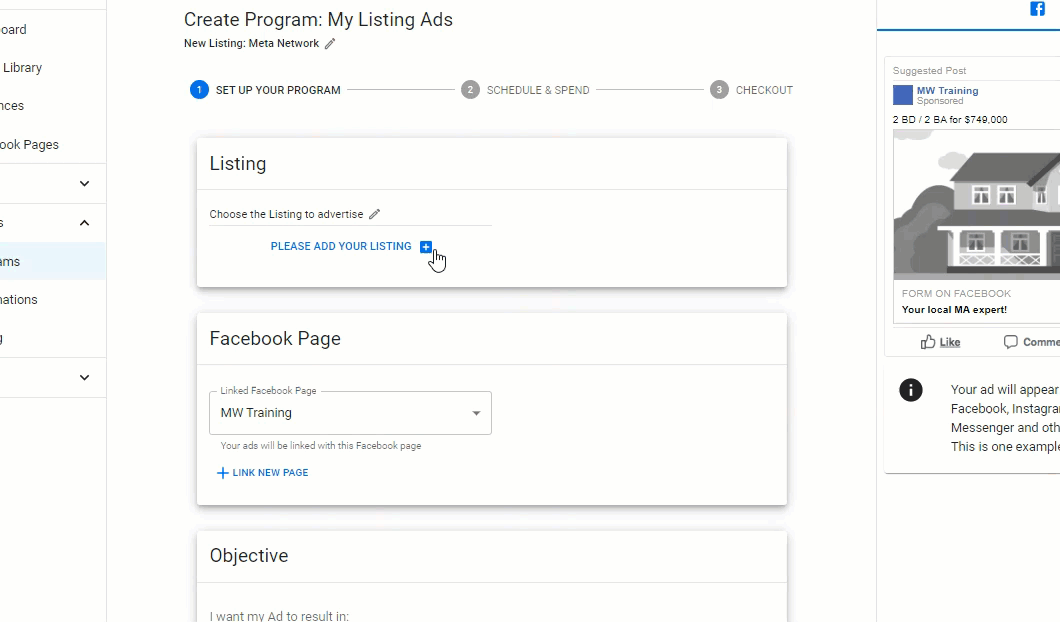Click the blue plus icon to add a listing
1060x622 pixels.
426,246
